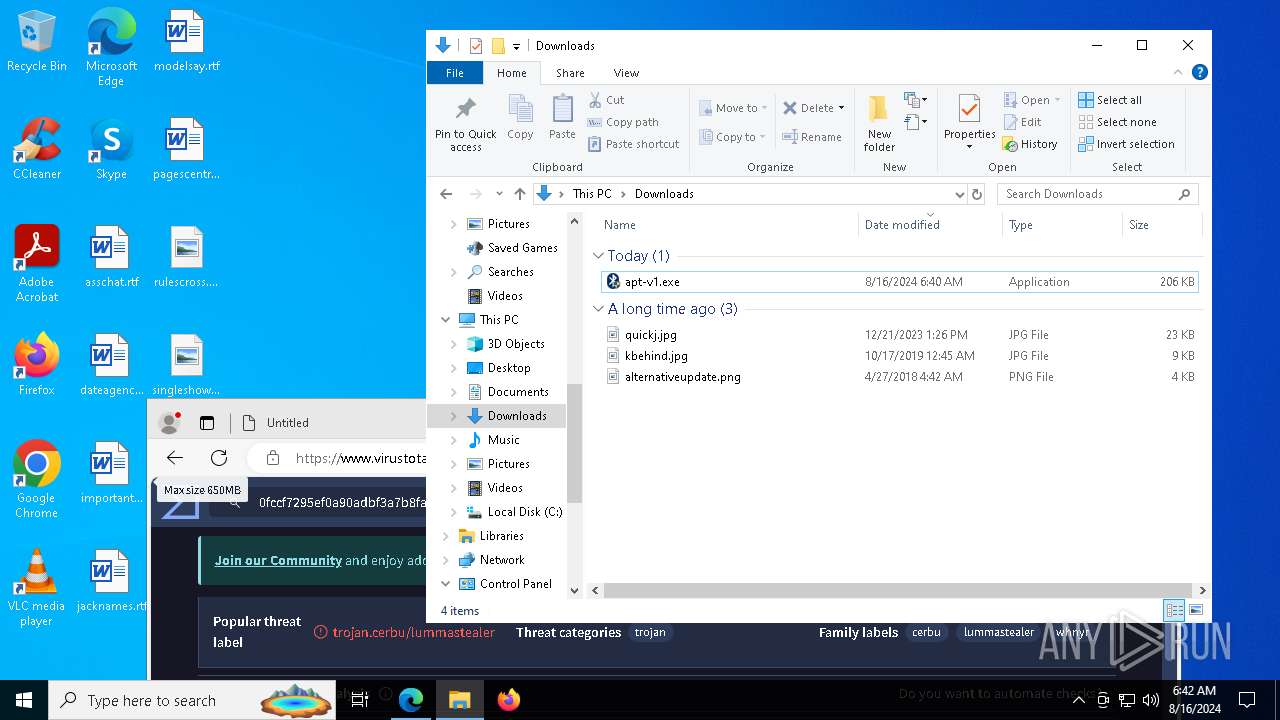Viewport: 1280px width, 720px height.
Task: Open Edge profile avatar icon
Action: [x=169, y=423]
